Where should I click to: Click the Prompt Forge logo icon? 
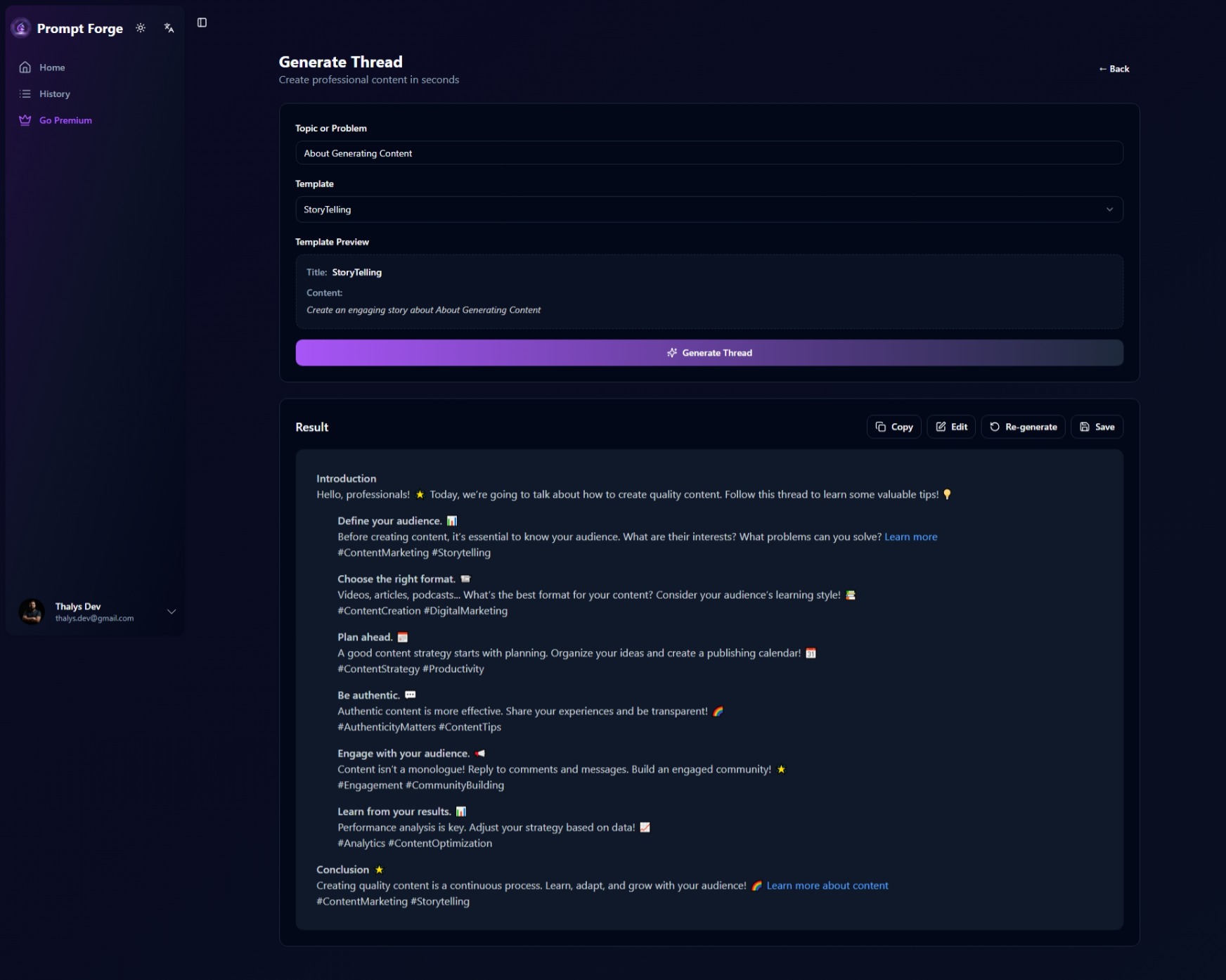click(x=20, y=27)
